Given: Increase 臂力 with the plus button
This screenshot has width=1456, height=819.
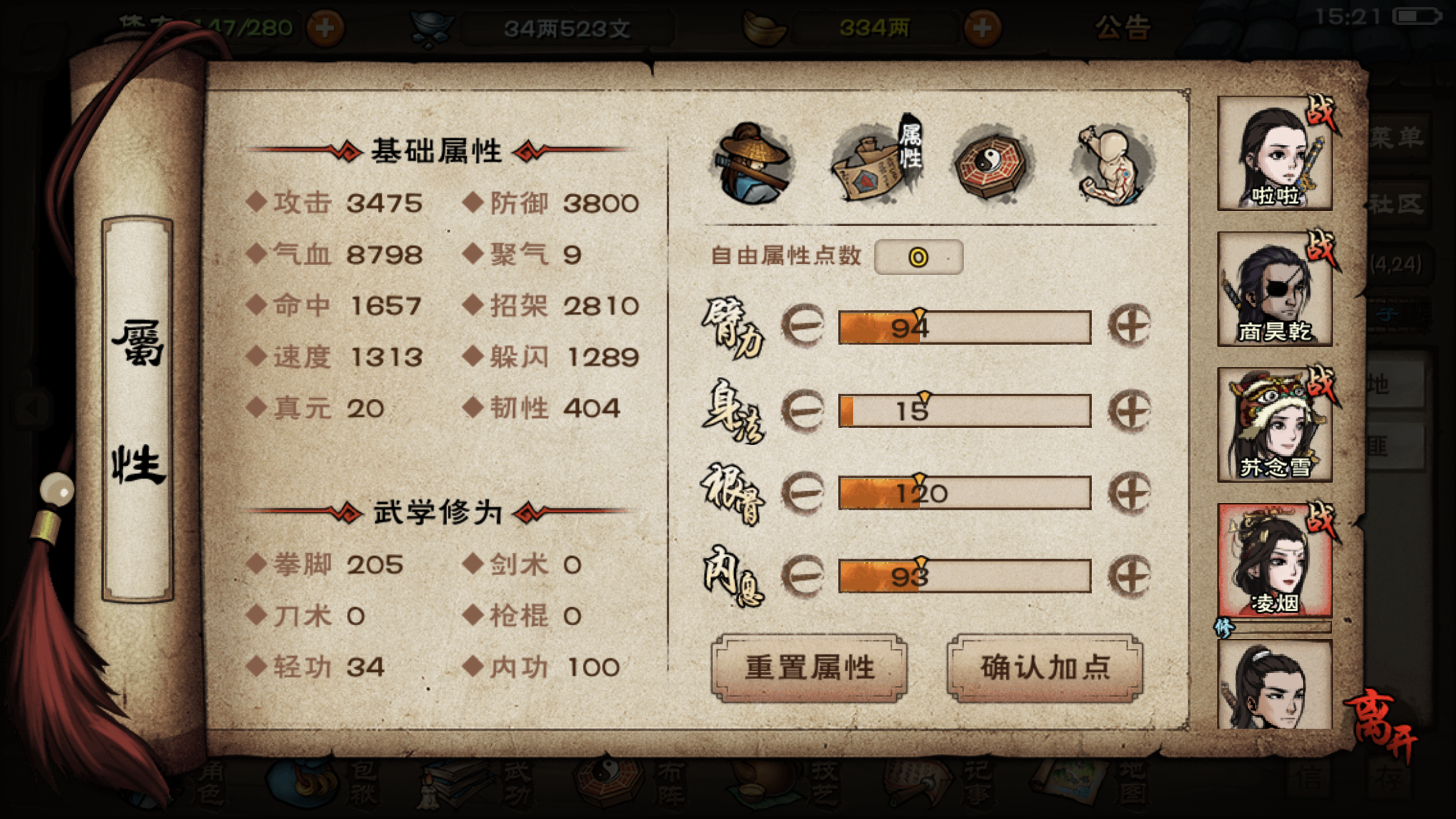Looking at the screenshot, I should coord(1130,326).
